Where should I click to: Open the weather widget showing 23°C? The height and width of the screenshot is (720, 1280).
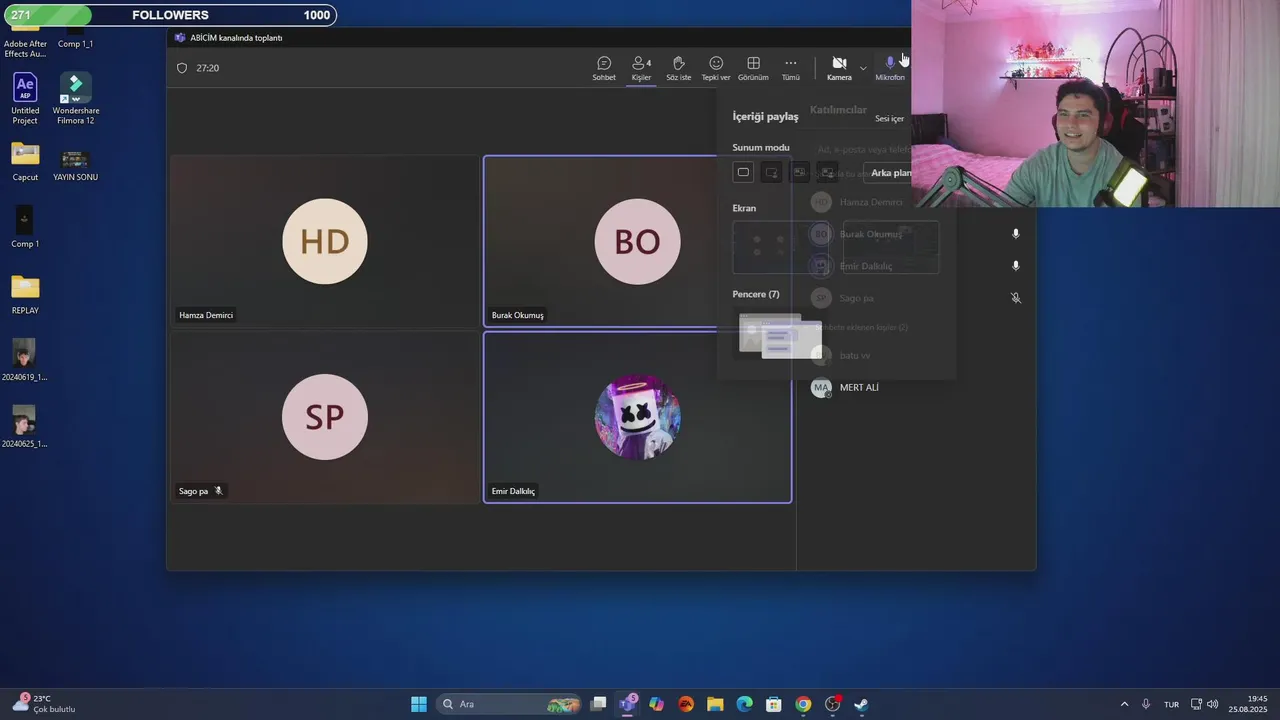pos(44,704)
